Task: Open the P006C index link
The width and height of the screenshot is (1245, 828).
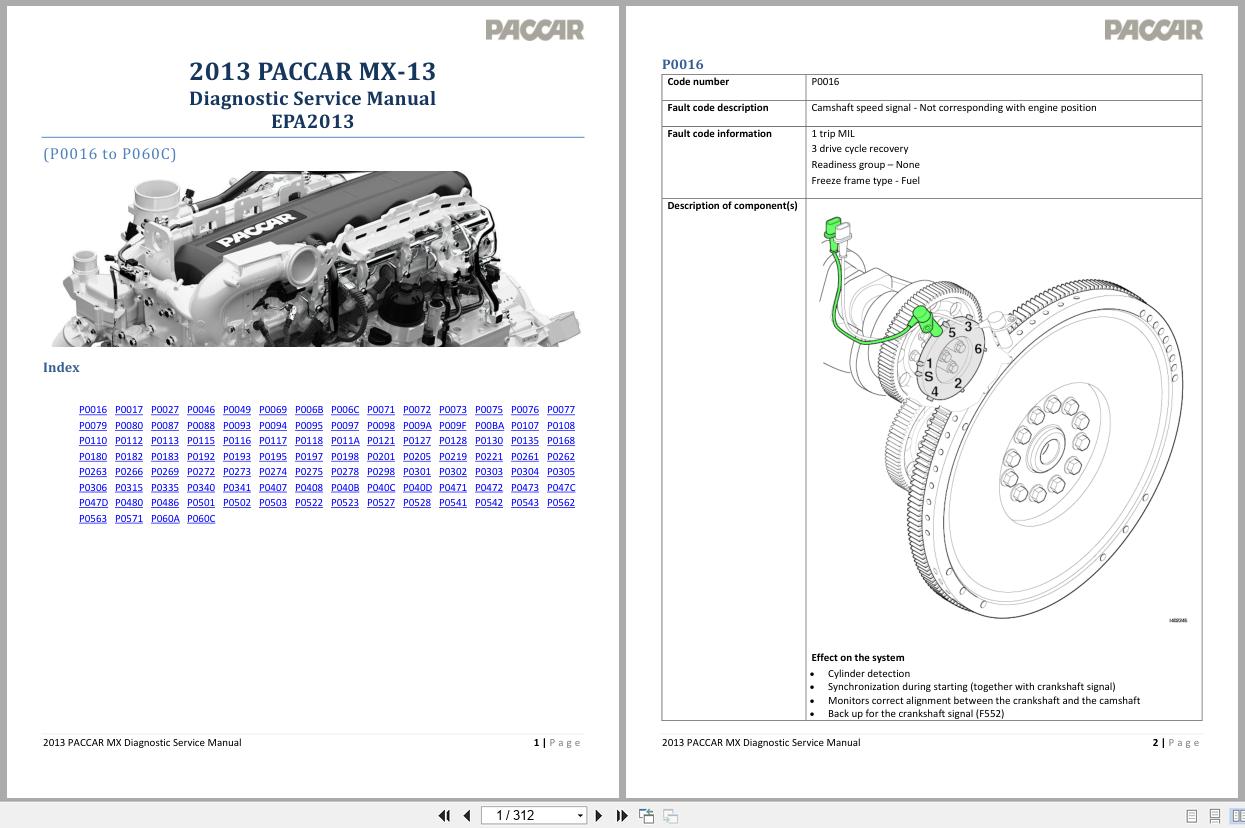Action: (x=345, y=410)
